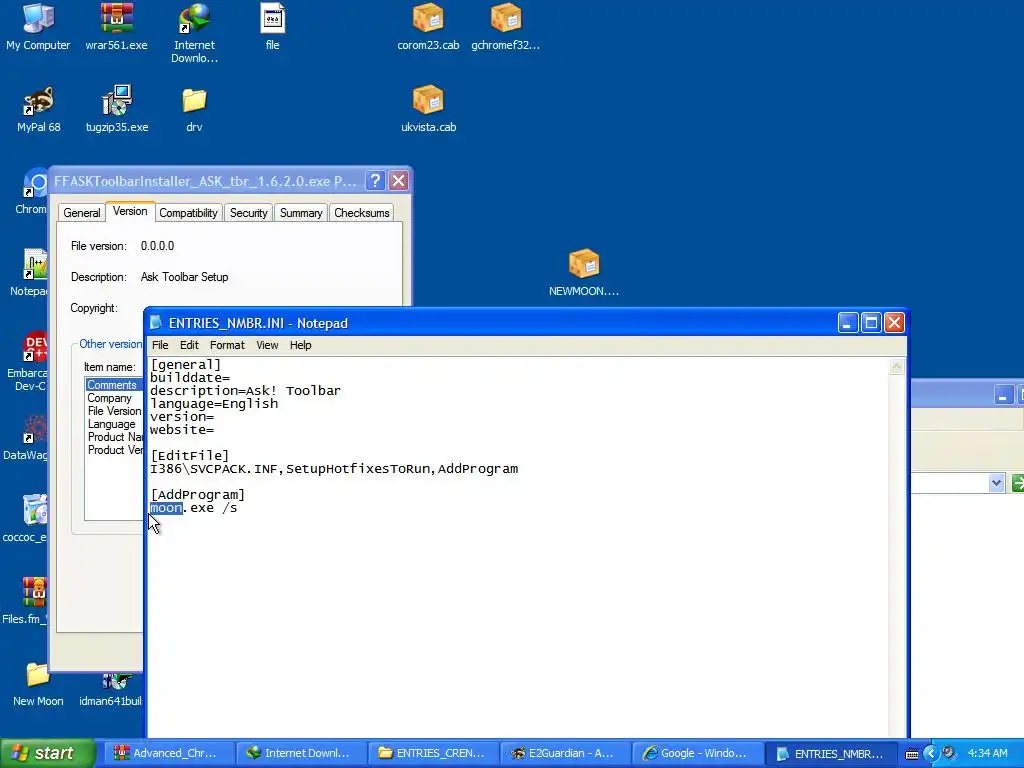This screenshot has height=768, width=1024.
Task: Select Product Name in Item name list
Action: (115, 437)
